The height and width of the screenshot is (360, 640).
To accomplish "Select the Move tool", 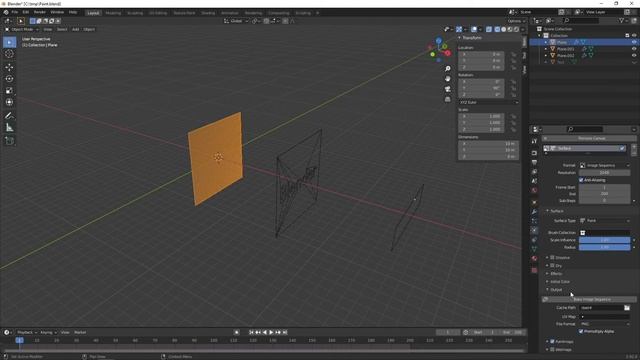I will tap(9, 67).
